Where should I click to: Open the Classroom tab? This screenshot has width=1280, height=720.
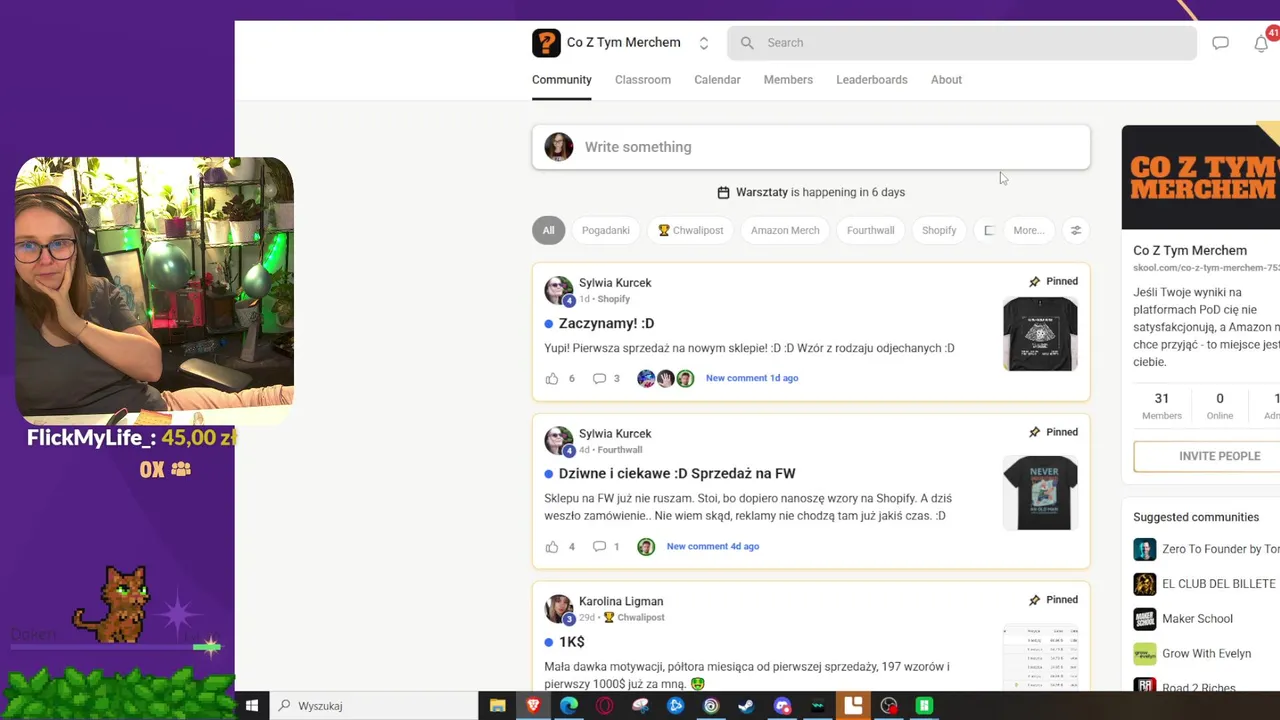[643, 80]
